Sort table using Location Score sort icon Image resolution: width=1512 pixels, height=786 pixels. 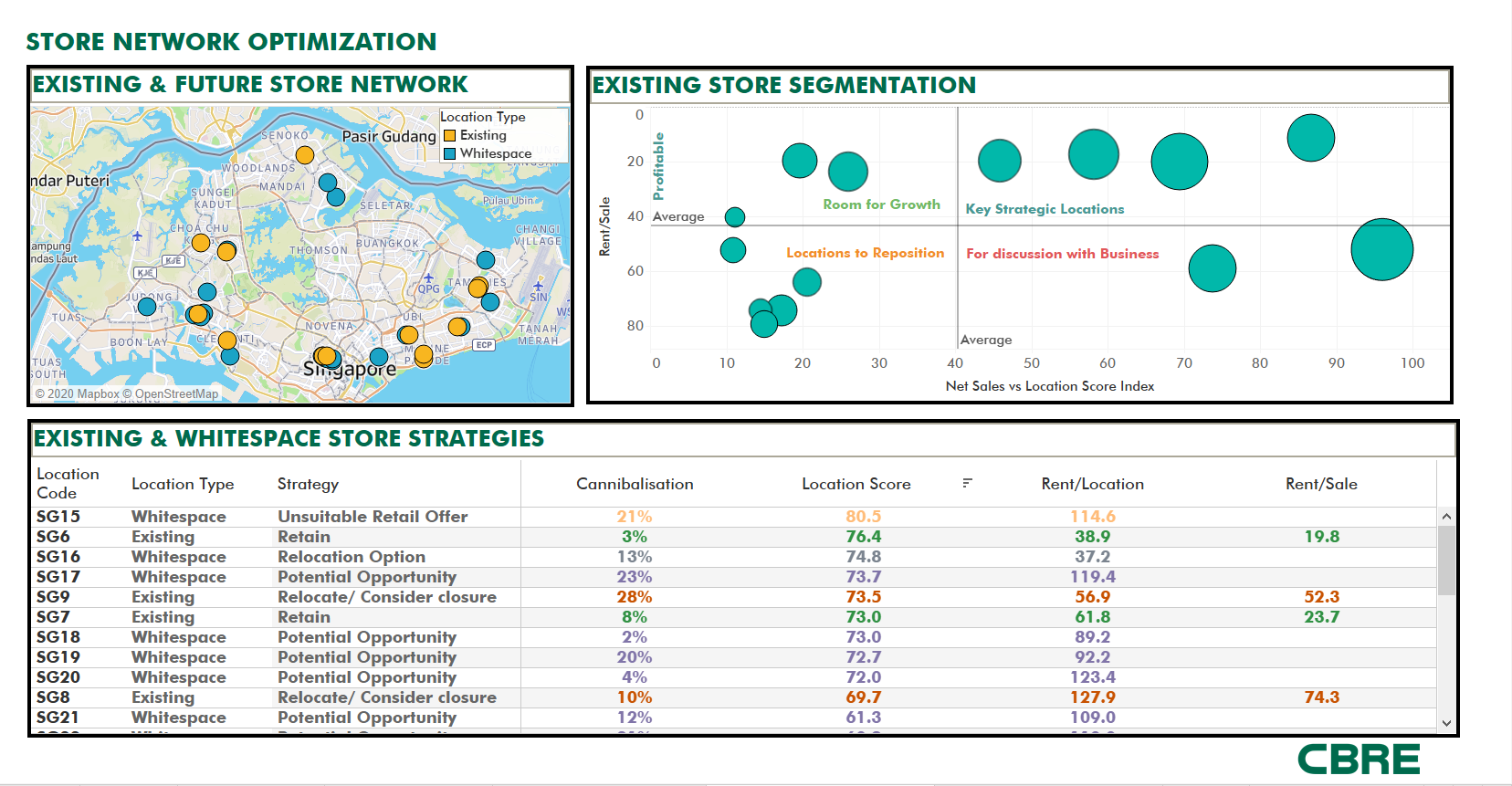click(x=967, y=483)
